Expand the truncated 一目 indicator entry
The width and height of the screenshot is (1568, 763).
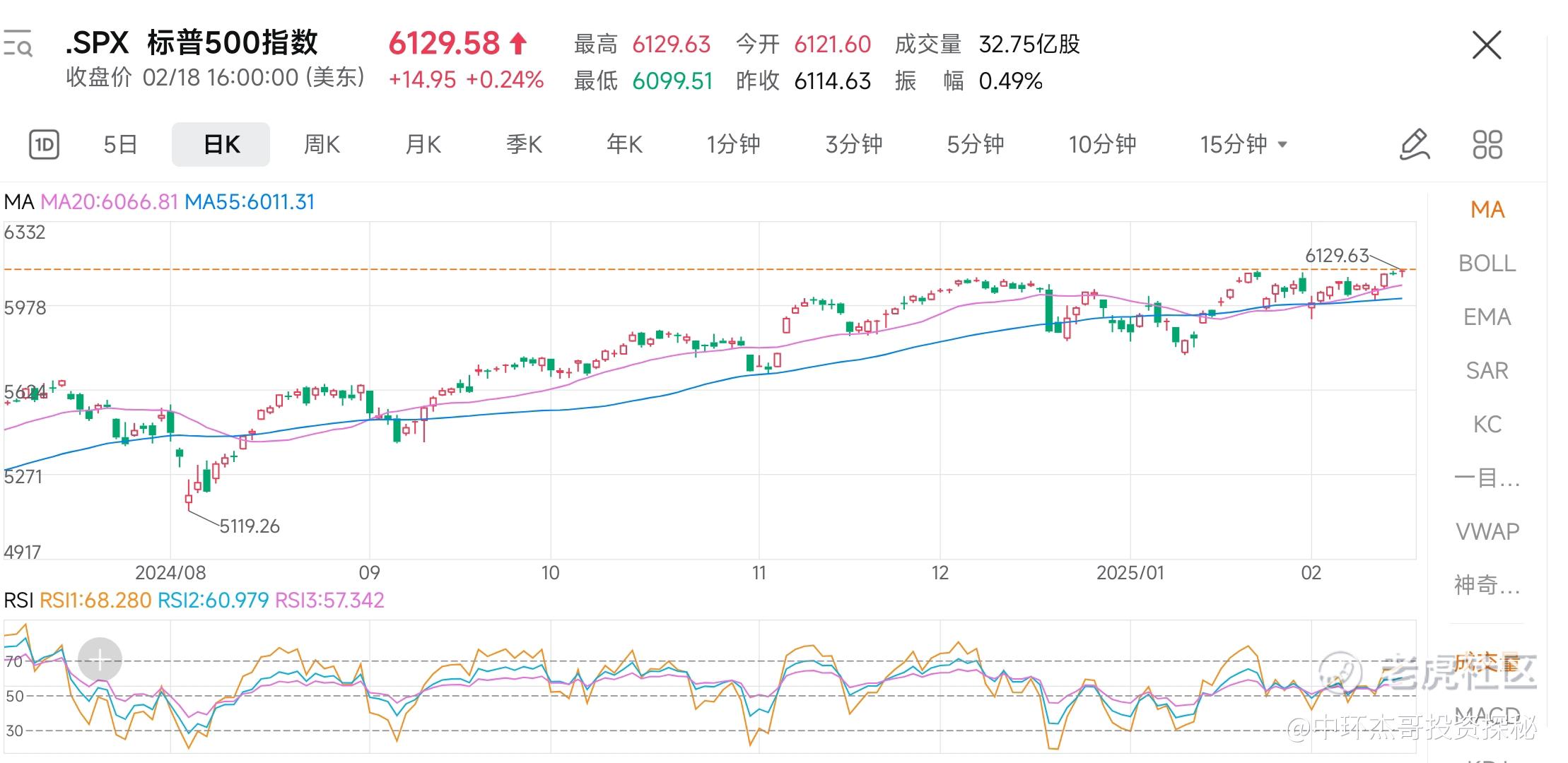[1487, 478]
